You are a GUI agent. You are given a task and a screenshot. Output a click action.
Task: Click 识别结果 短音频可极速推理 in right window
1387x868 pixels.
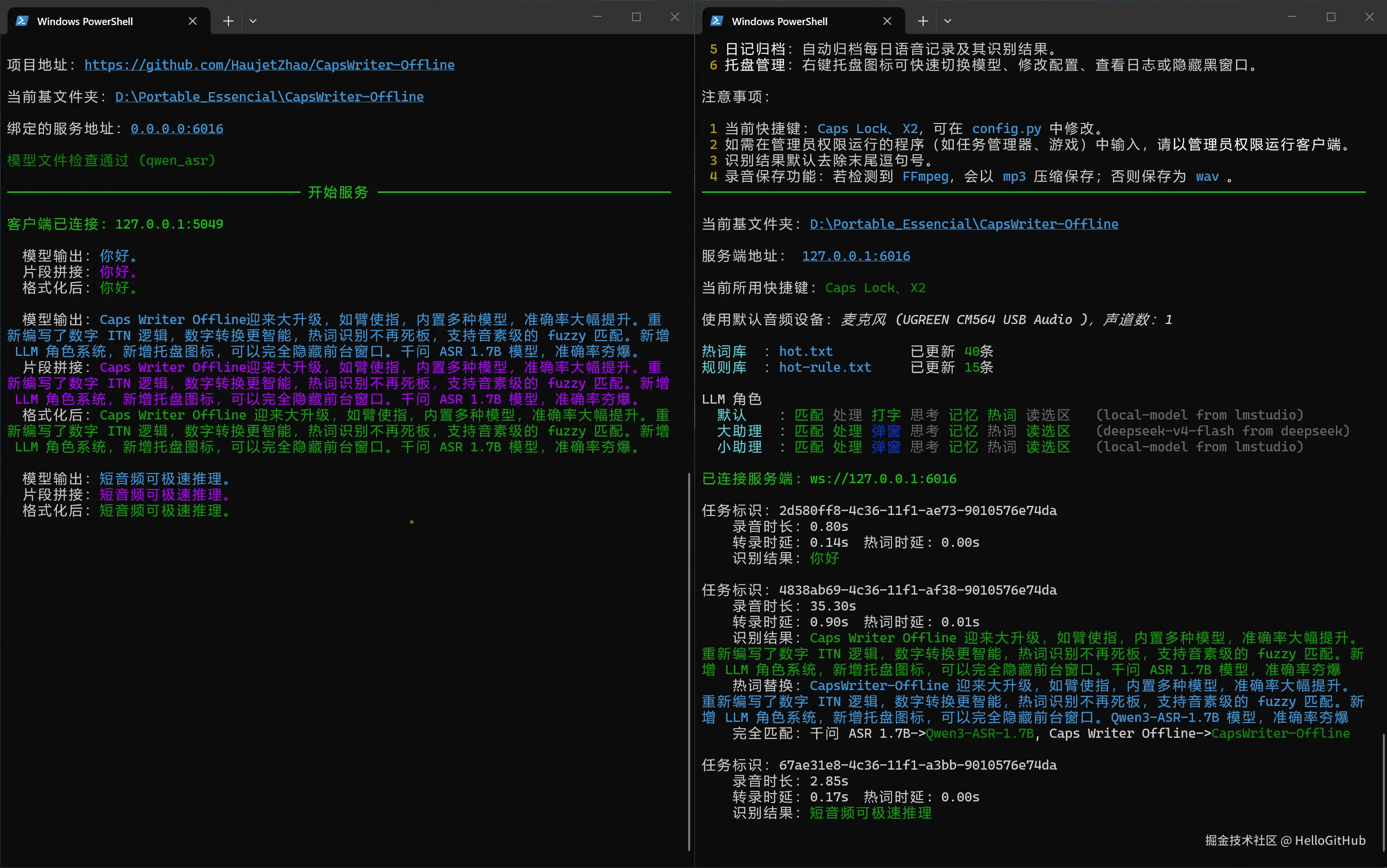(871, 813)
